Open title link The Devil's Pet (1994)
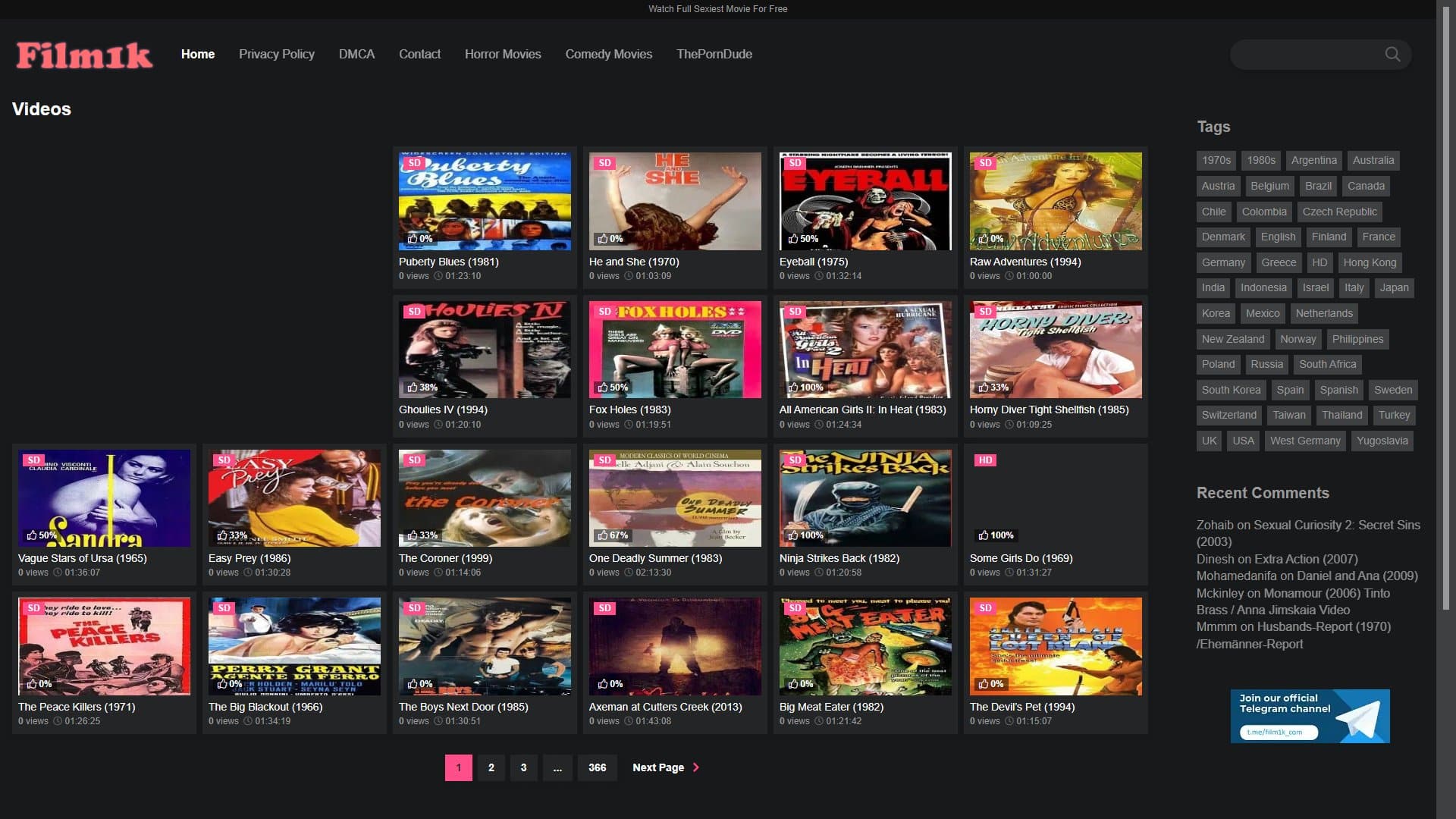The width and height of the screenshot is (1456, 819). pos(1022,707)
